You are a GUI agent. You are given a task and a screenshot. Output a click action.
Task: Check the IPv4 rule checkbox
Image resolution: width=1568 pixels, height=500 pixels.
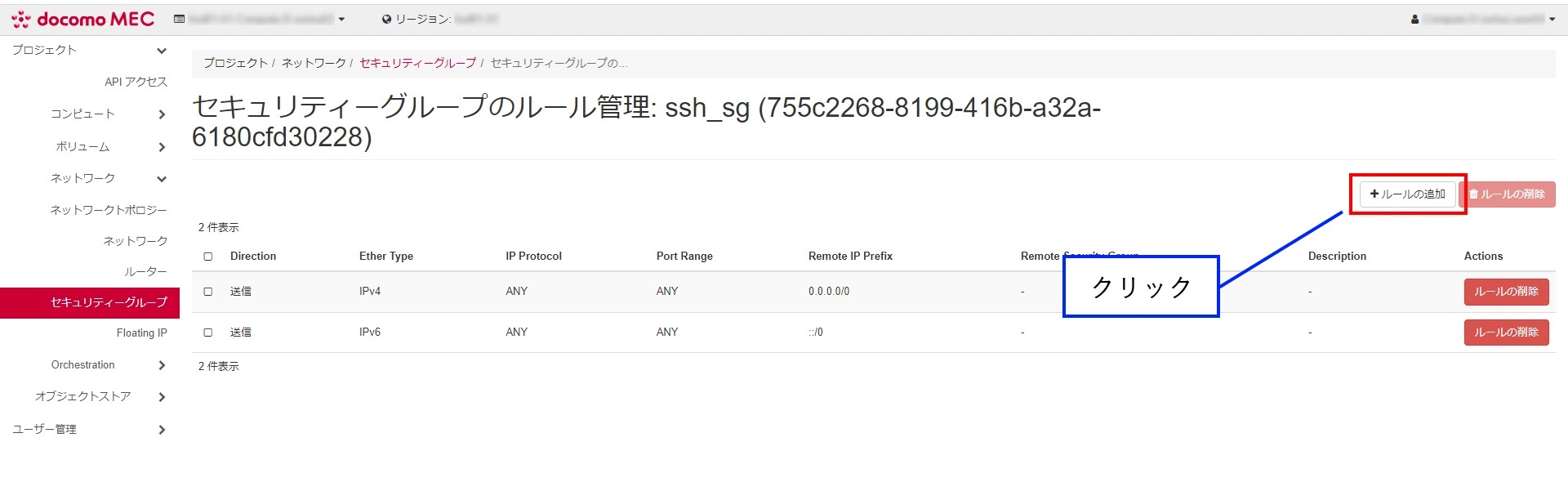[x=208, y=292]
